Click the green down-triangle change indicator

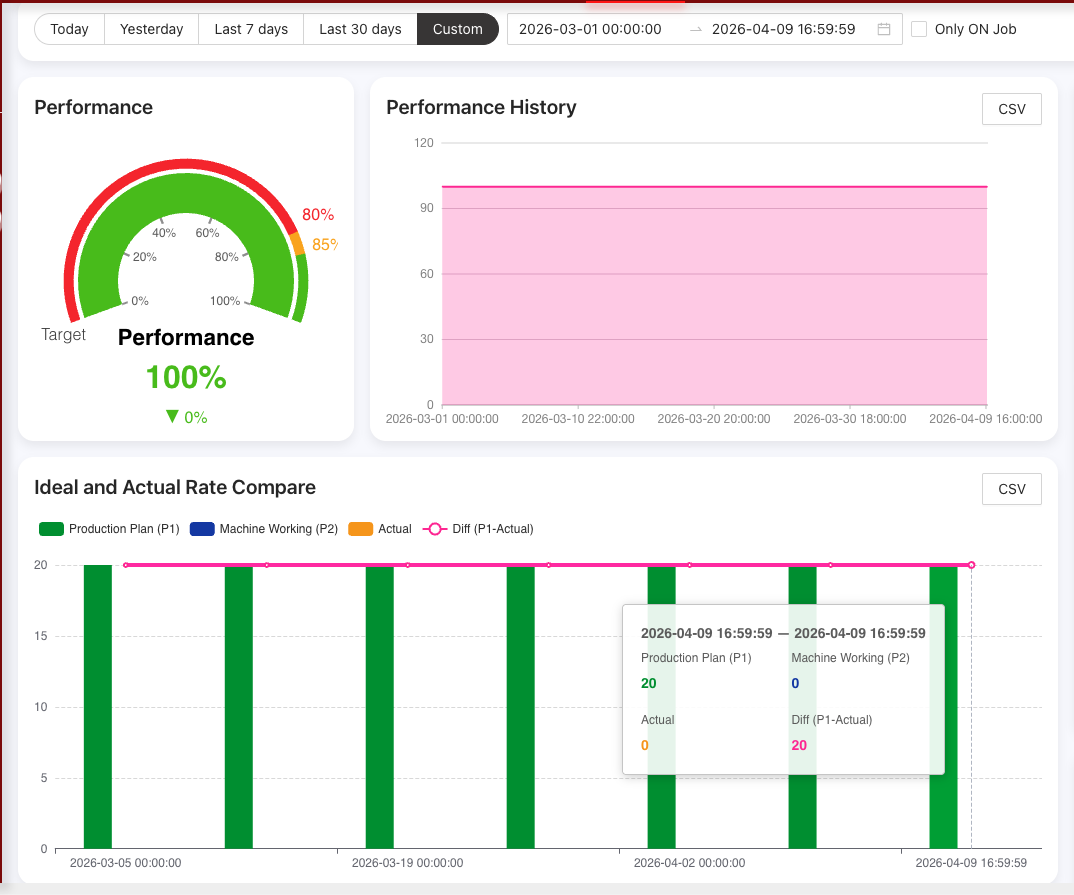point(172,417)
